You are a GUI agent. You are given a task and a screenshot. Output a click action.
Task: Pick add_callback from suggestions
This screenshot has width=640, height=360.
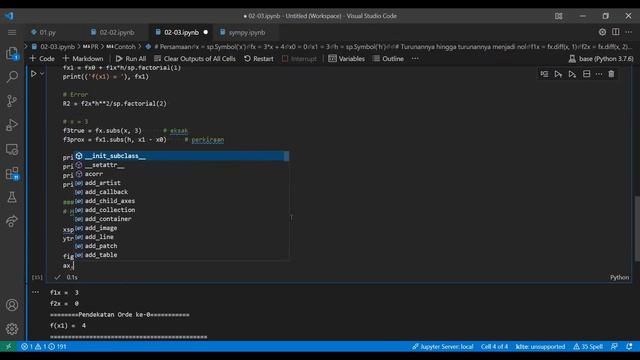(x=181, y=192)
